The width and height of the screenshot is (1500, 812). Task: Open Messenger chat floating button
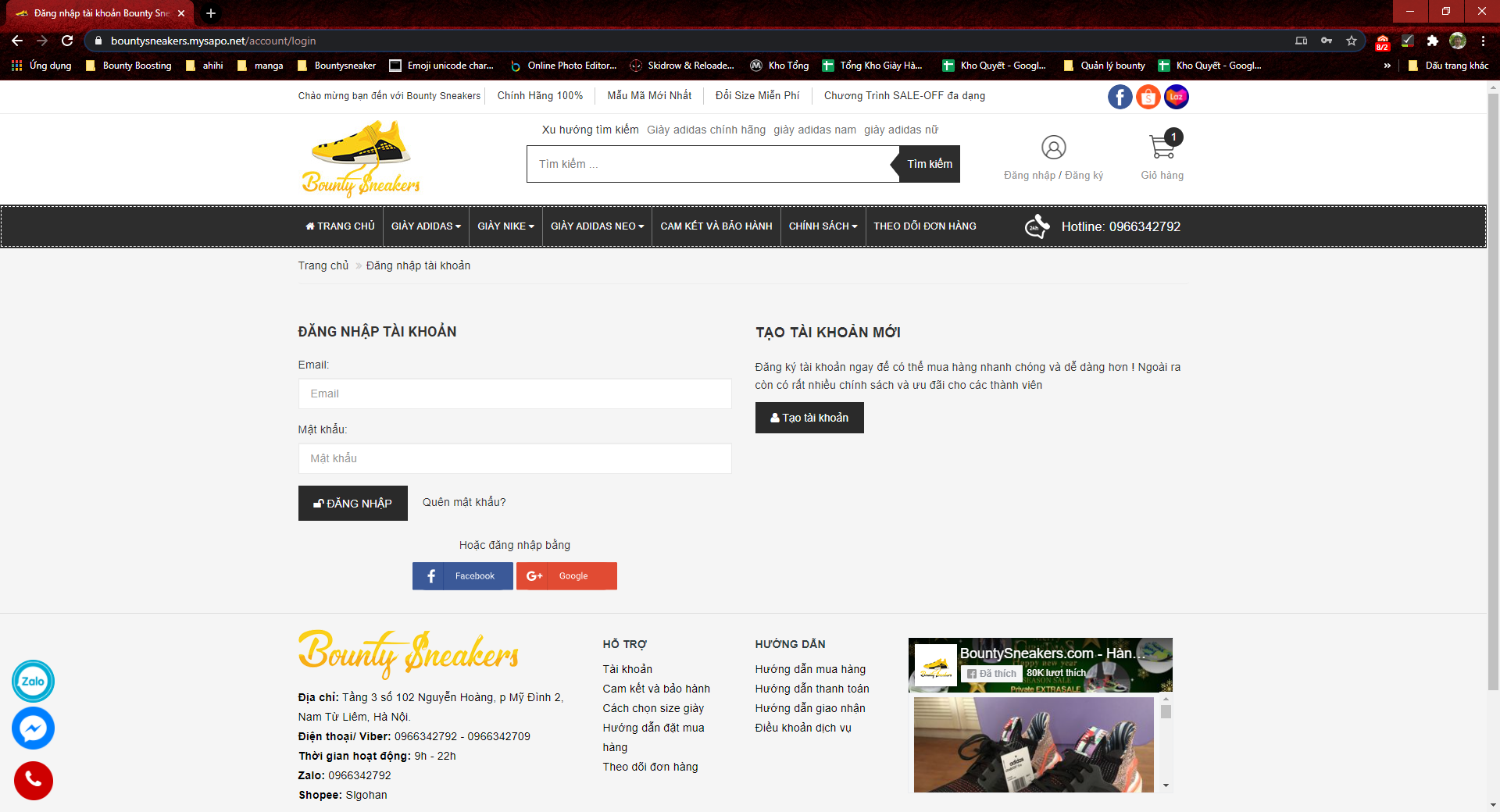(x=33, y=728)
